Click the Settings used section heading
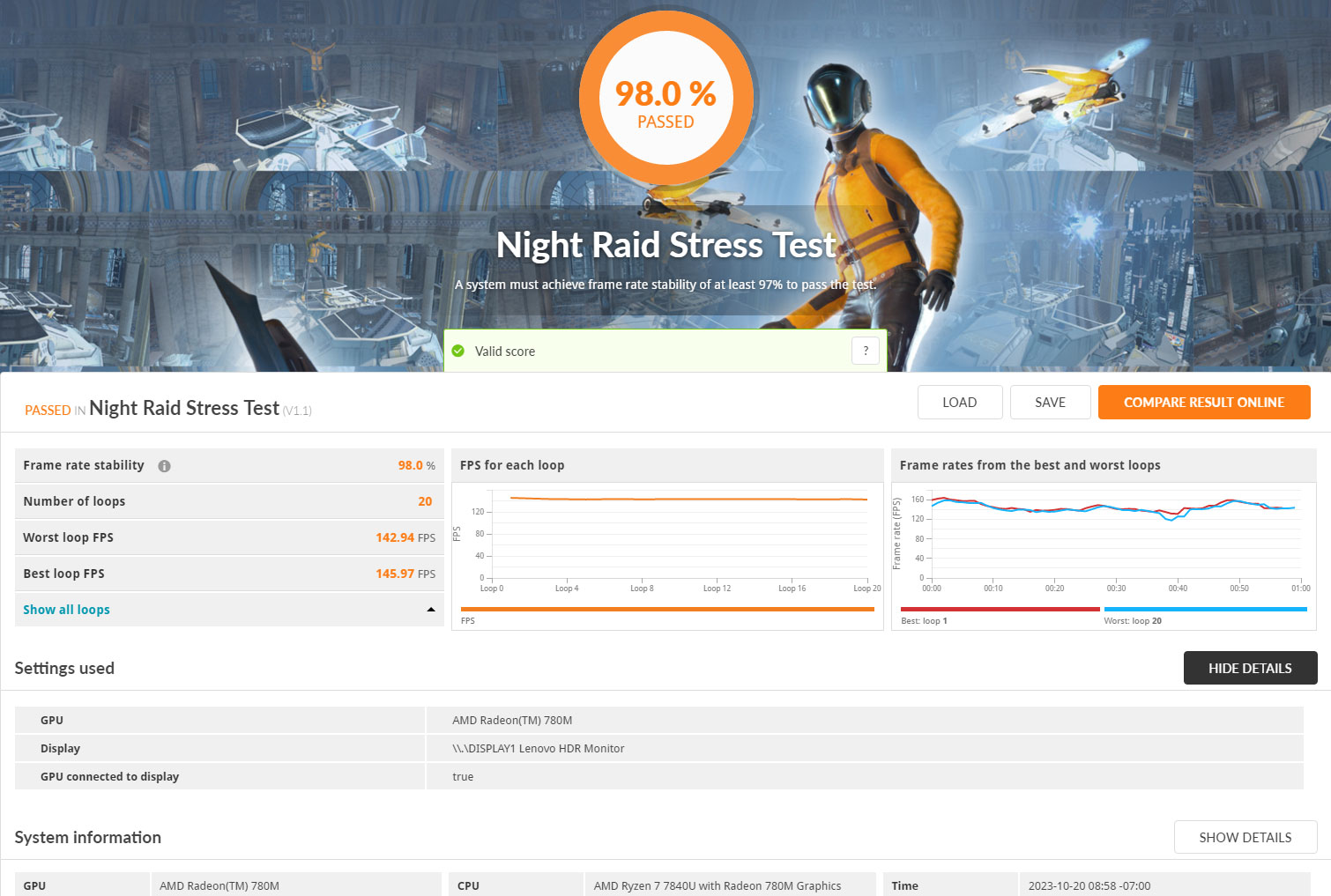This screenshot has height=896, width=1331. click(x=64, y=668)
